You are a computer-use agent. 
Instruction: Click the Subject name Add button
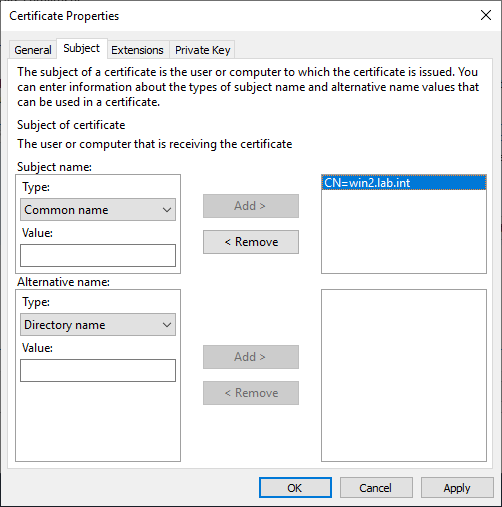coord(251,206)
